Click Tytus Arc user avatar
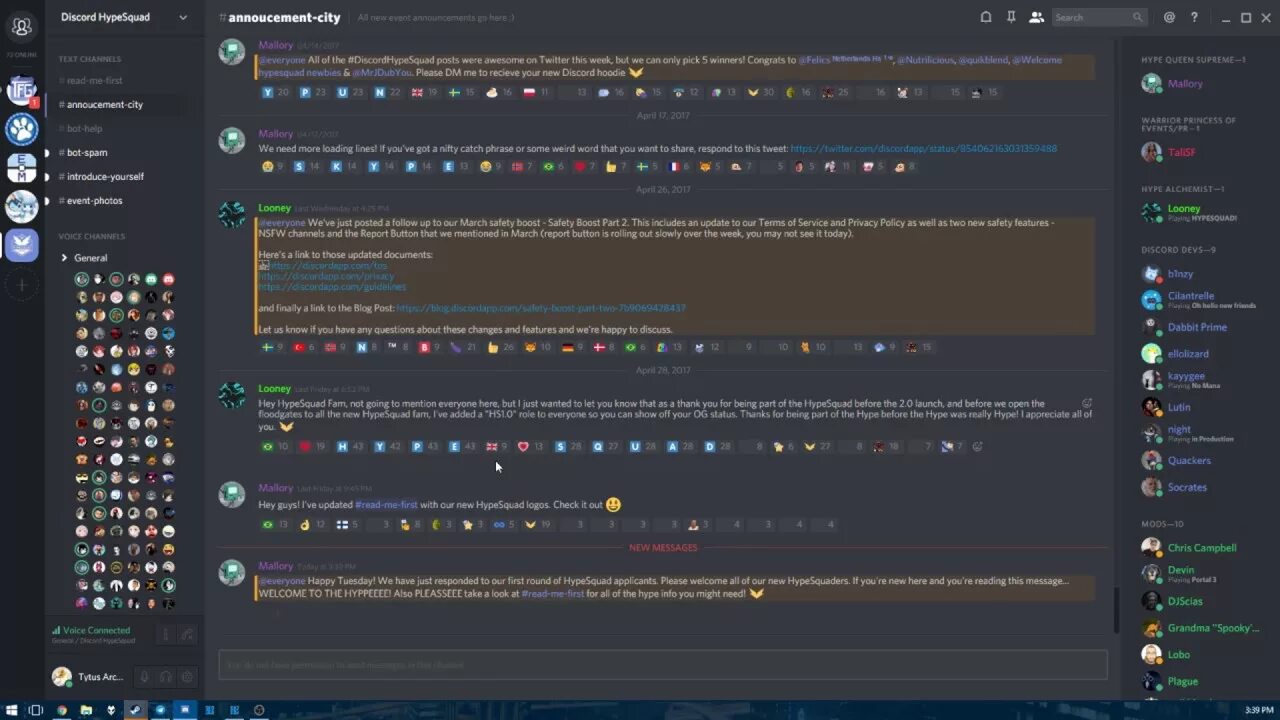Viewport: 1280px width, 720px height. coord(62,677)
